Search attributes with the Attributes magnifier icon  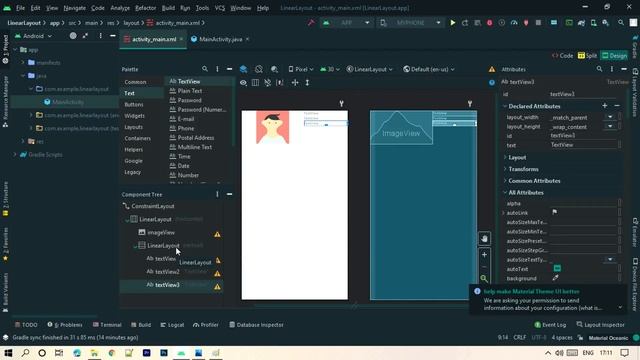(x=599, y=69)
